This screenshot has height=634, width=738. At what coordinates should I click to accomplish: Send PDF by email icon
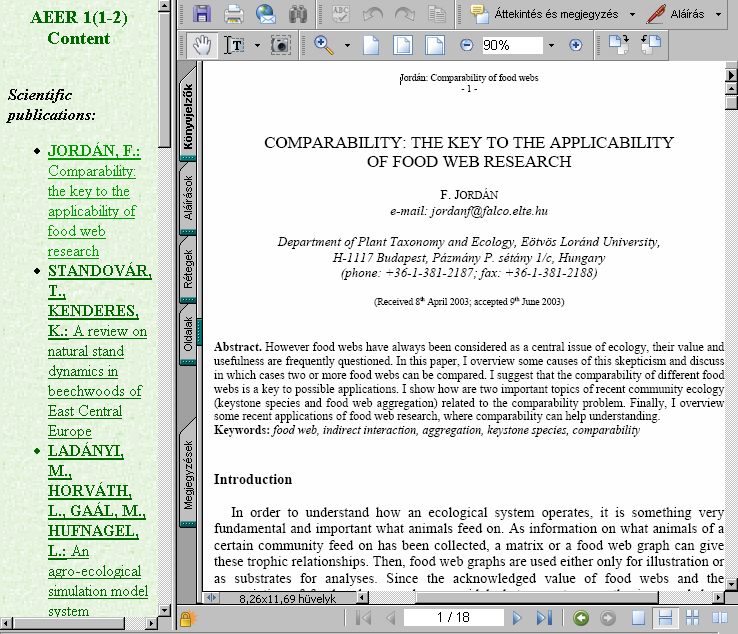pyautogui.click(x=265, y=14)
